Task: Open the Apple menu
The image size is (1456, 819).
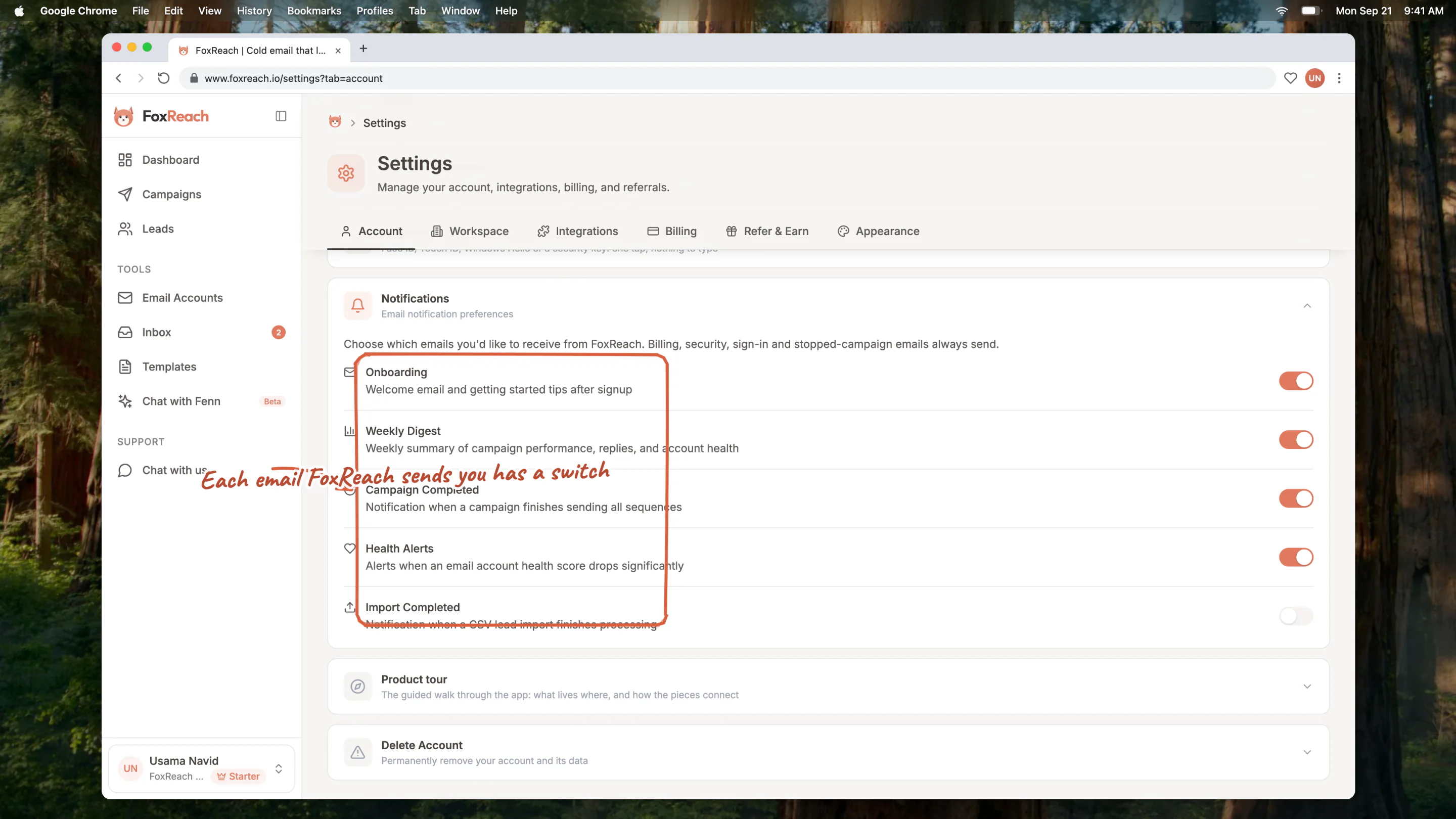Action: [19, 11]
